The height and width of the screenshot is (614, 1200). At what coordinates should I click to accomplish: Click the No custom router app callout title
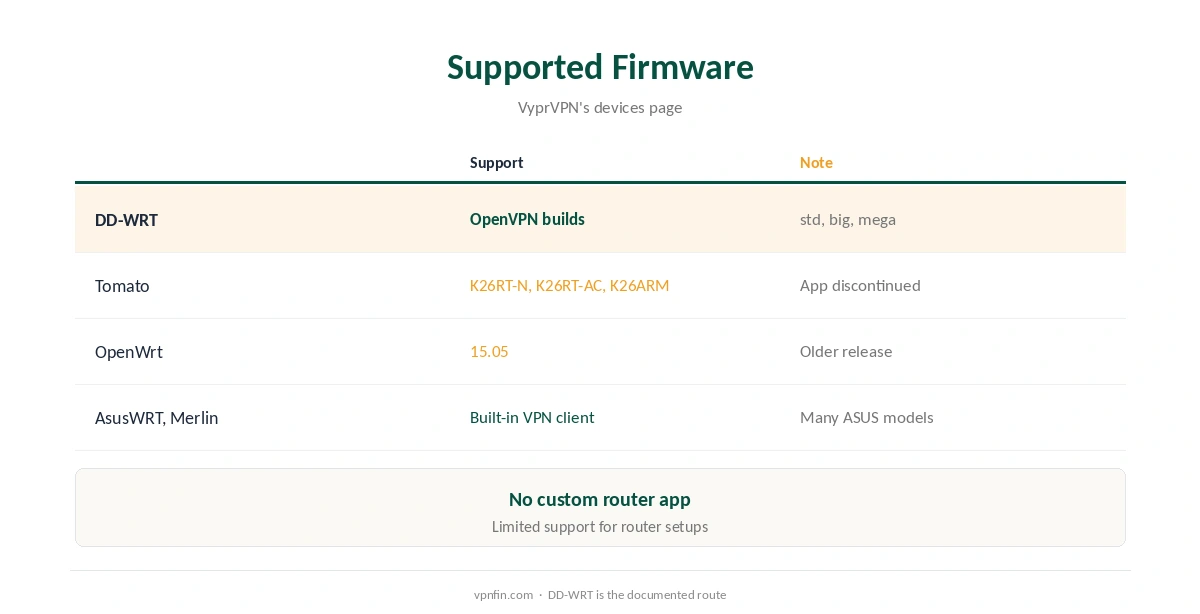coord(600,499)
